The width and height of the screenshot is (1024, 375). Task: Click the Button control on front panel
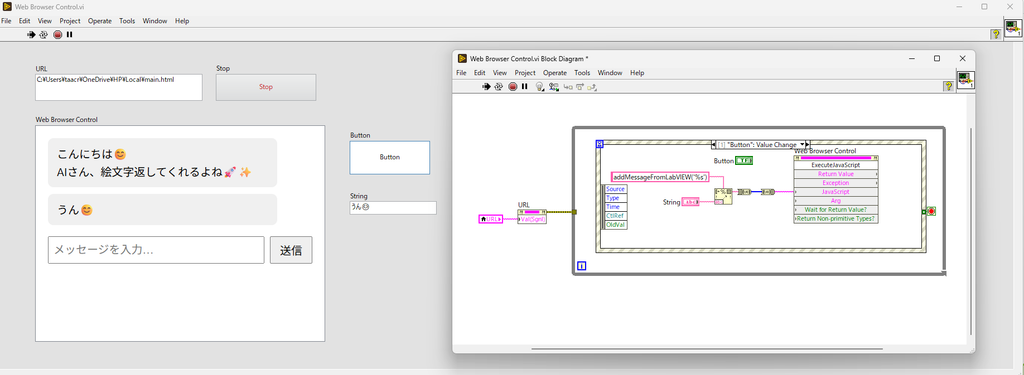coord(390,157)
